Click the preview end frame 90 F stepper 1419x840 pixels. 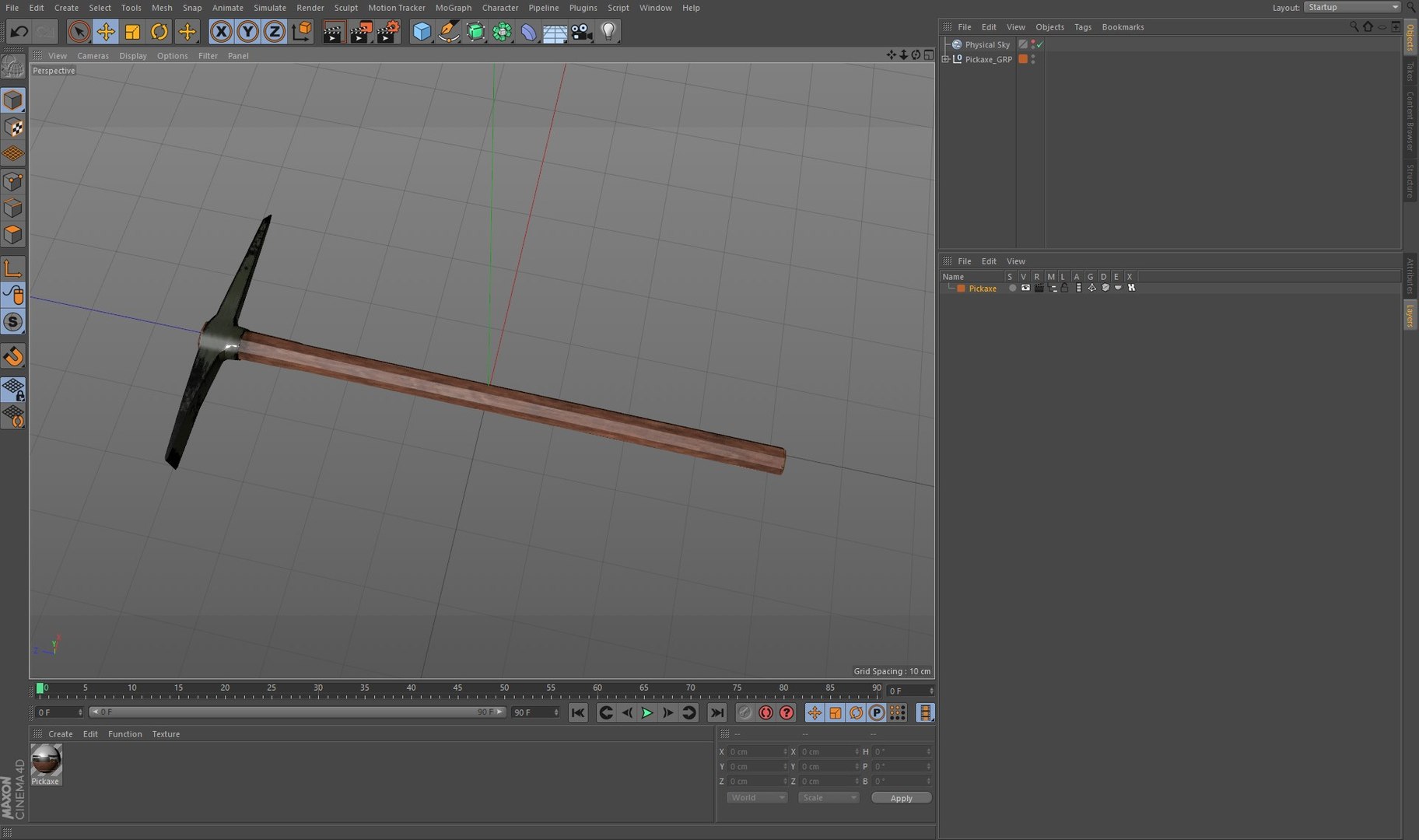click(556, 712)
